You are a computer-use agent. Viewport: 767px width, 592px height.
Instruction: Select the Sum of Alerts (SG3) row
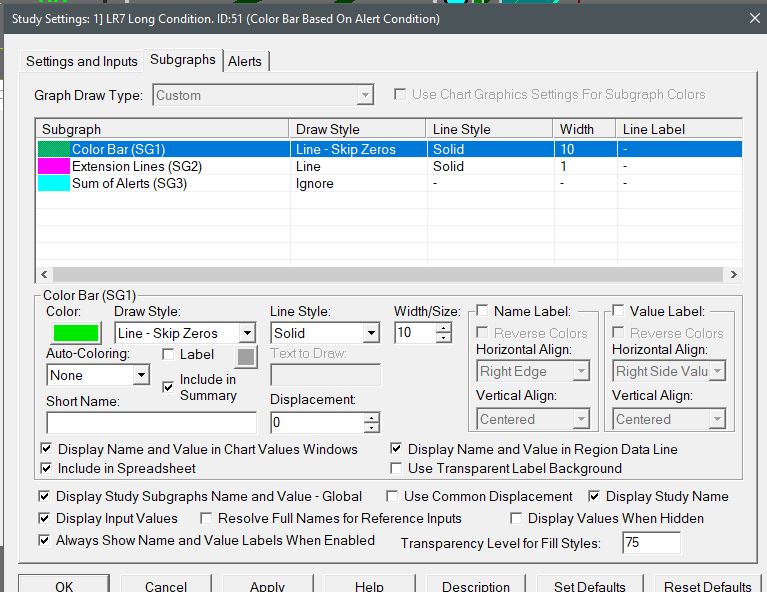point(129,184)
